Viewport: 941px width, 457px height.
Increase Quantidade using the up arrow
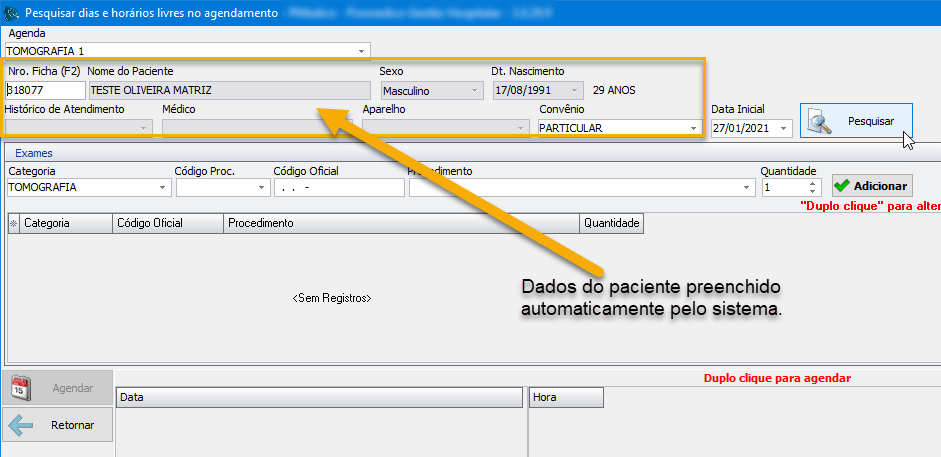click(x=812, y=182)
